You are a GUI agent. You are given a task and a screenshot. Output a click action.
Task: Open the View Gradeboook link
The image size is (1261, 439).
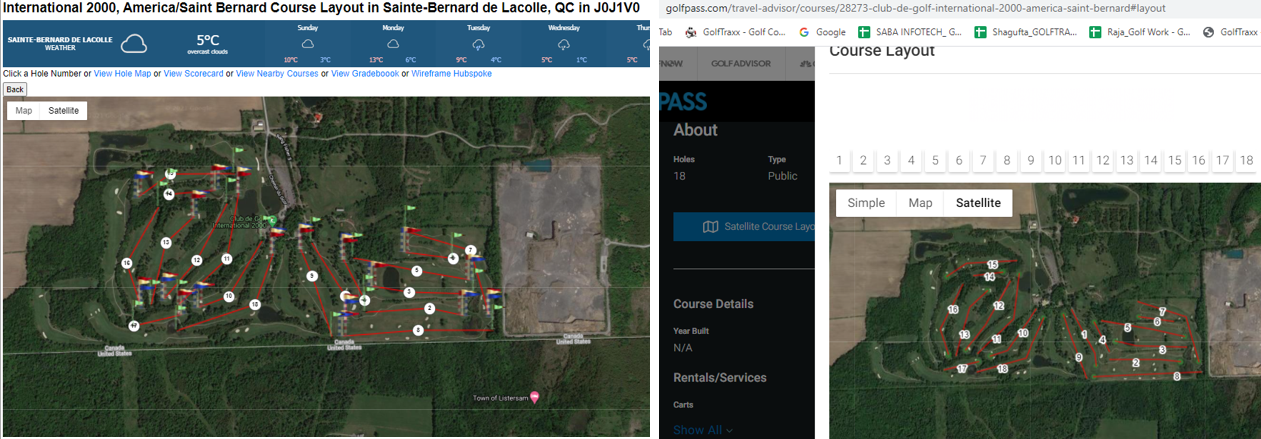[x=364, y=74]
